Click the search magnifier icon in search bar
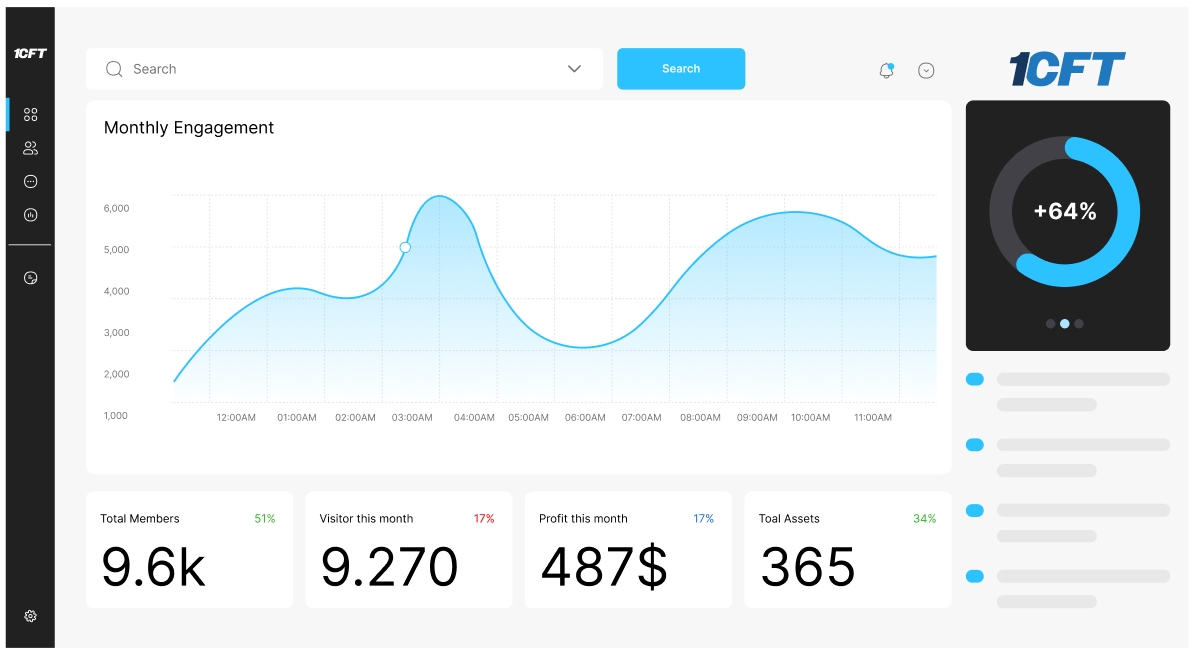This screenshot has width=1195, height=653. tap(114, 69)
